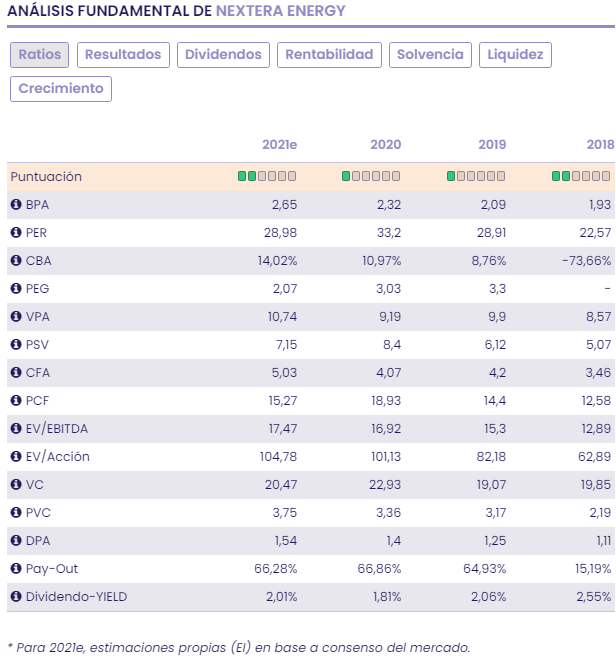Screen dimensions: 616x660
Task: Click the info icon next to DPA
Action: [16, 541]
